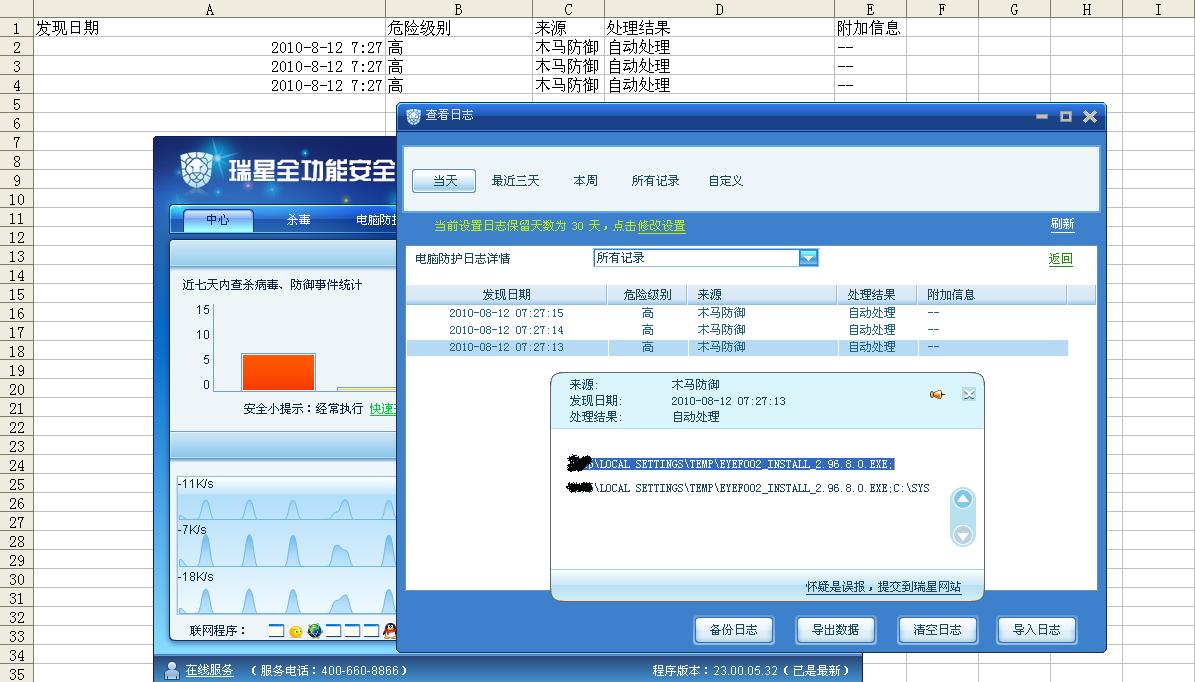Click the 导入日志 button
The height and width of the screenshot is (682, 1195).
click(1036, 629)
